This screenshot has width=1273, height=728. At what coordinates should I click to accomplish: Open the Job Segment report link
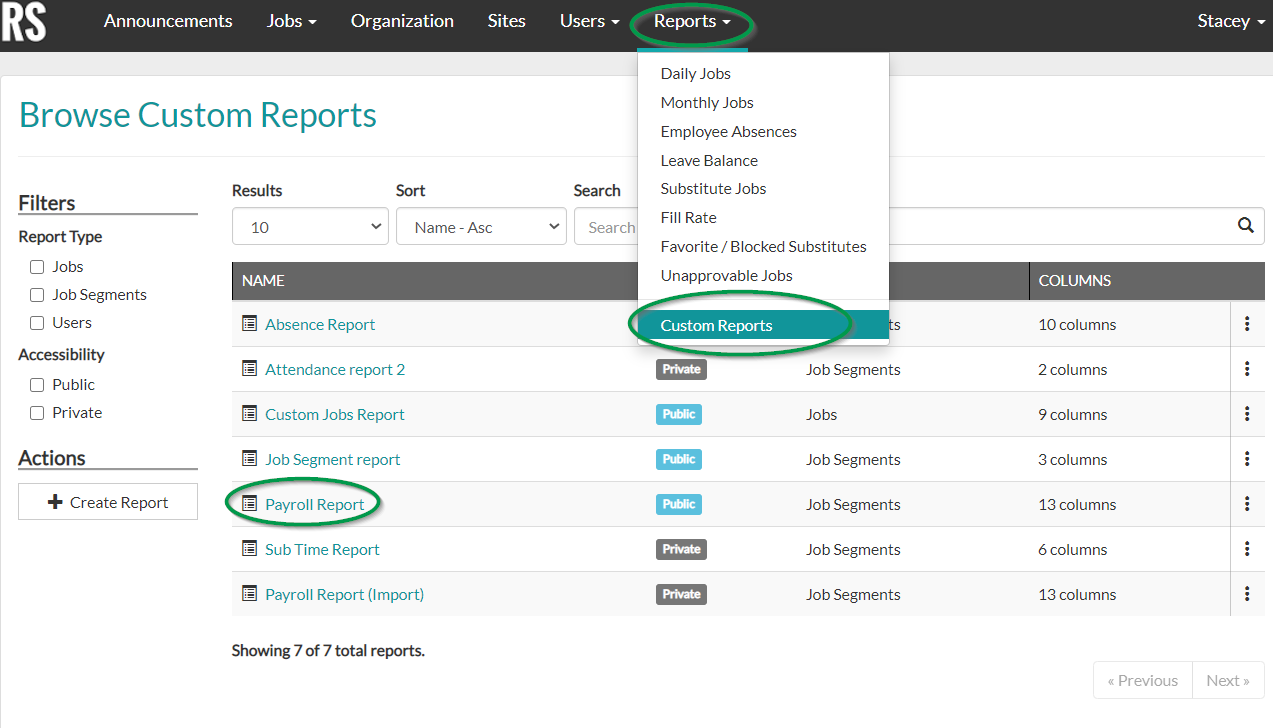tap(332, 459)
